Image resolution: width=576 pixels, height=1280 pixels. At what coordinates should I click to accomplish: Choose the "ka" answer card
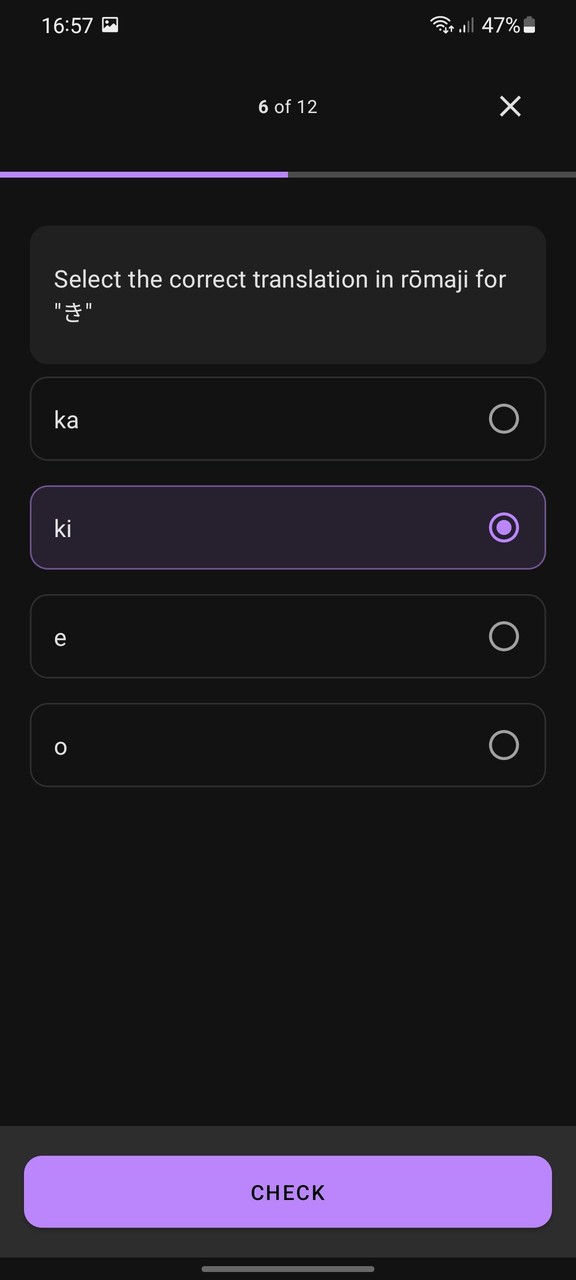tap(288, 419)
